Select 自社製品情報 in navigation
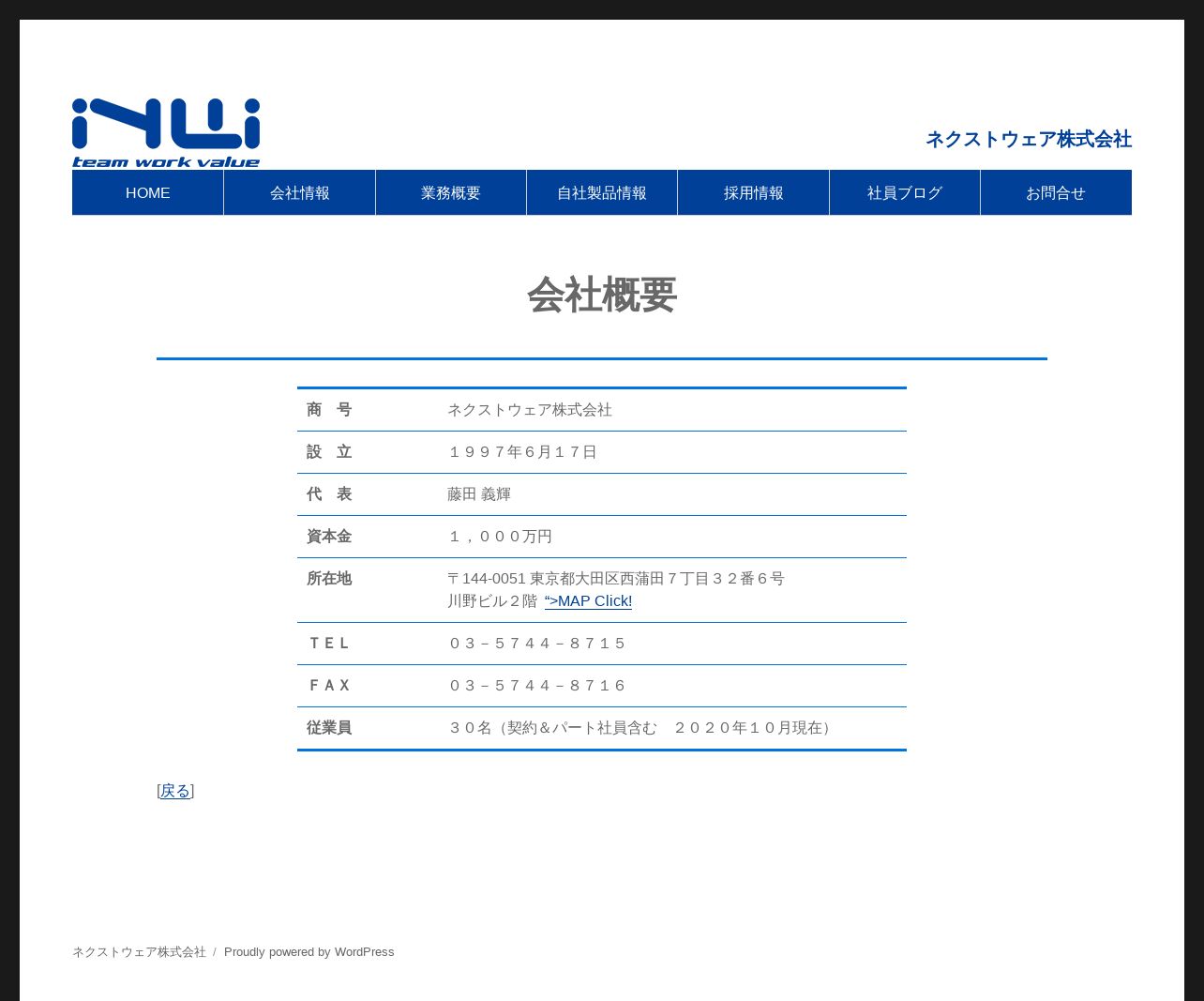This screenshot has height=1001, width=1204. [602, 192]
